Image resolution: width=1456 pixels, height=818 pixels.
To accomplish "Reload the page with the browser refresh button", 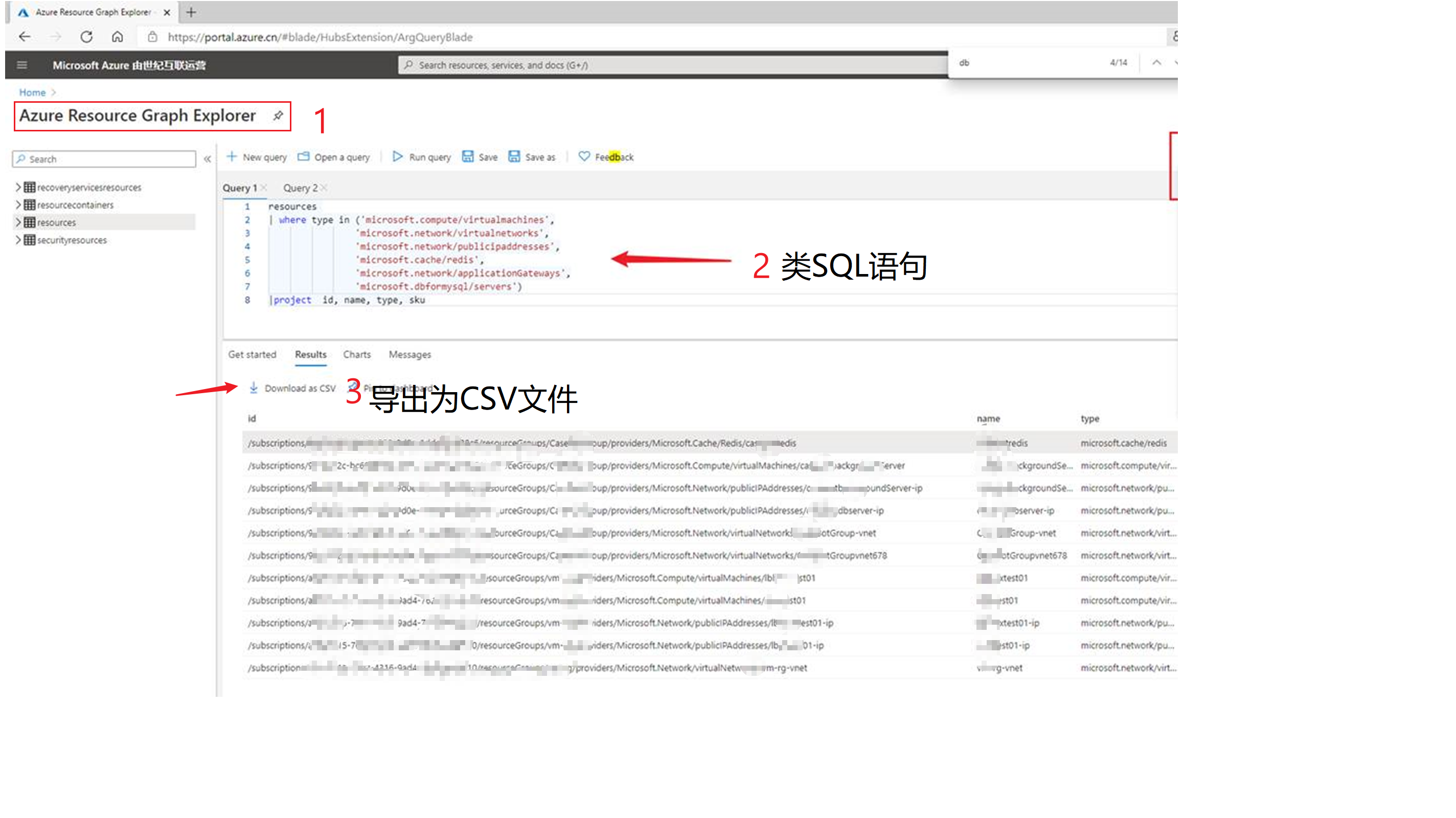I will [86, 37].
